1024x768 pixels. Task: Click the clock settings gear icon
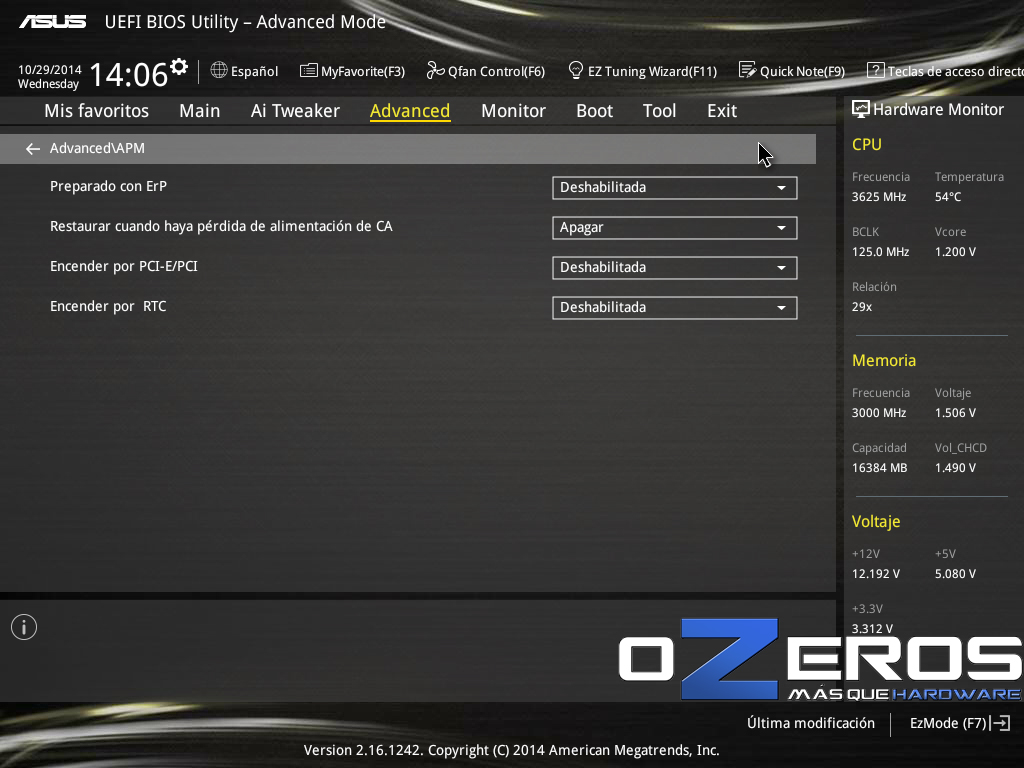click(179, 67)
